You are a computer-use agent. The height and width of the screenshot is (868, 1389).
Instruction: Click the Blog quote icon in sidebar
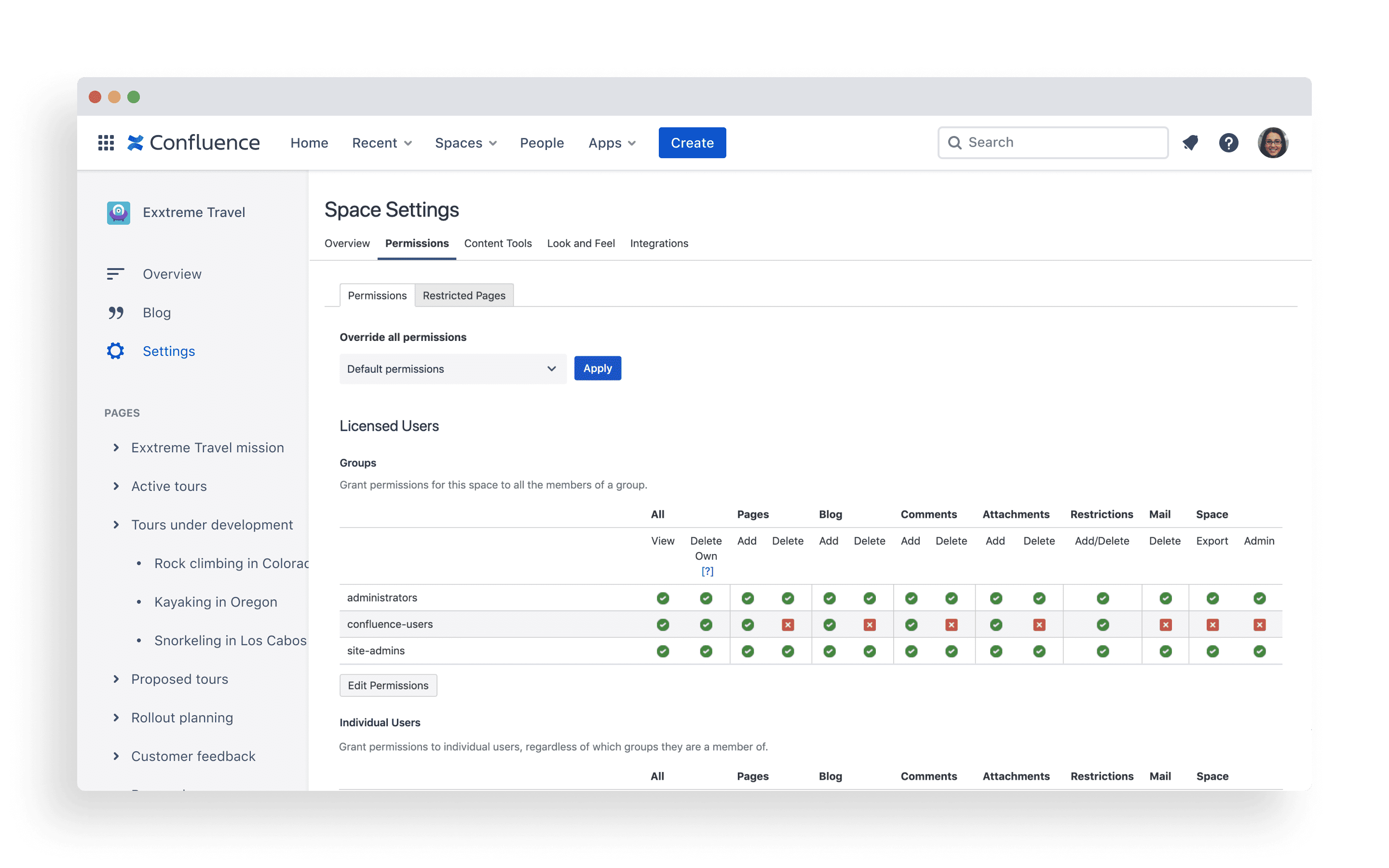point(116,312)
